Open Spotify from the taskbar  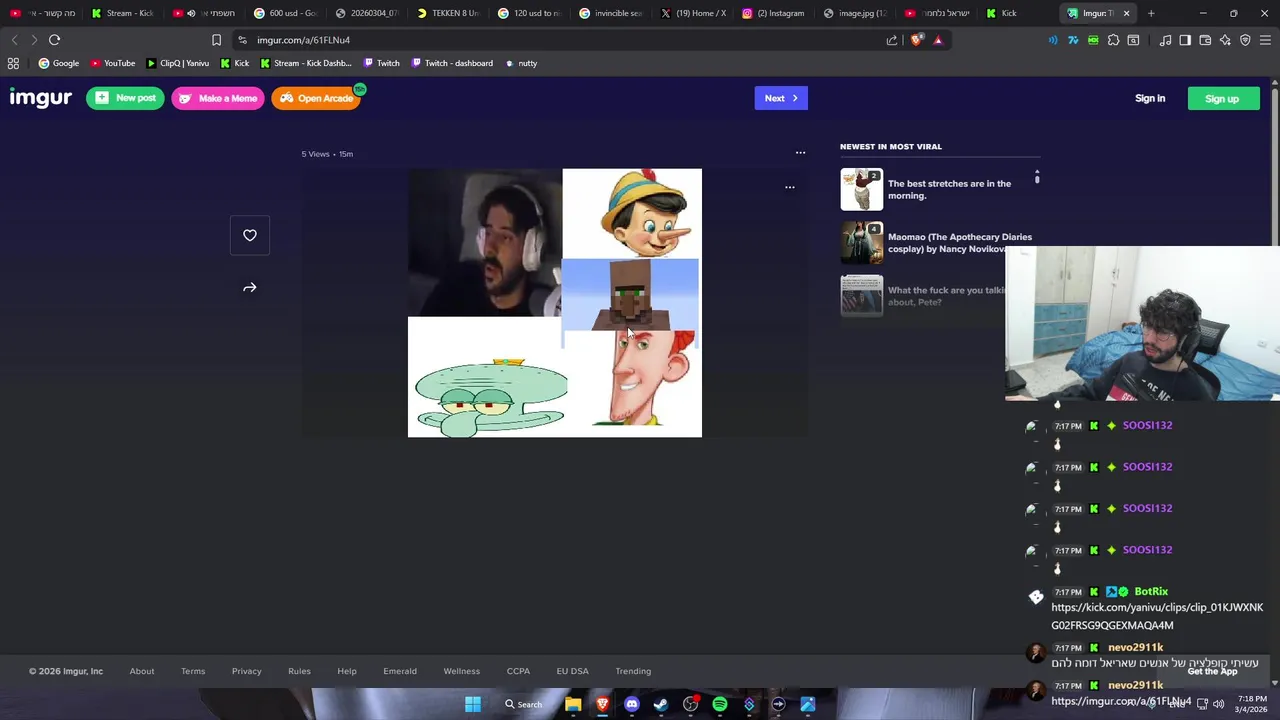[x=720, y=704]
